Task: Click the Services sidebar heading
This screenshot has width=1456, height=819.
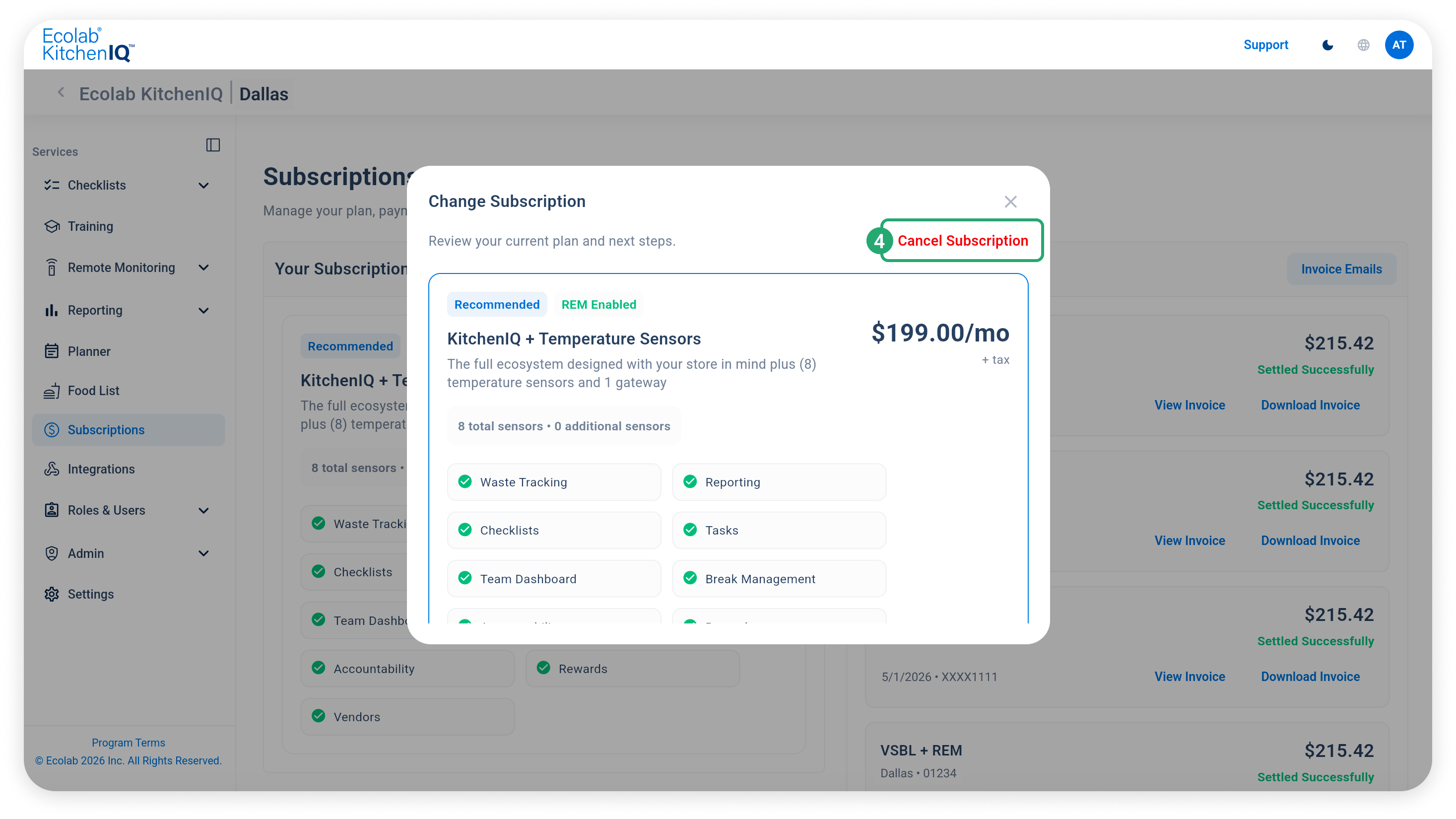Action: [x=55, y=151]
